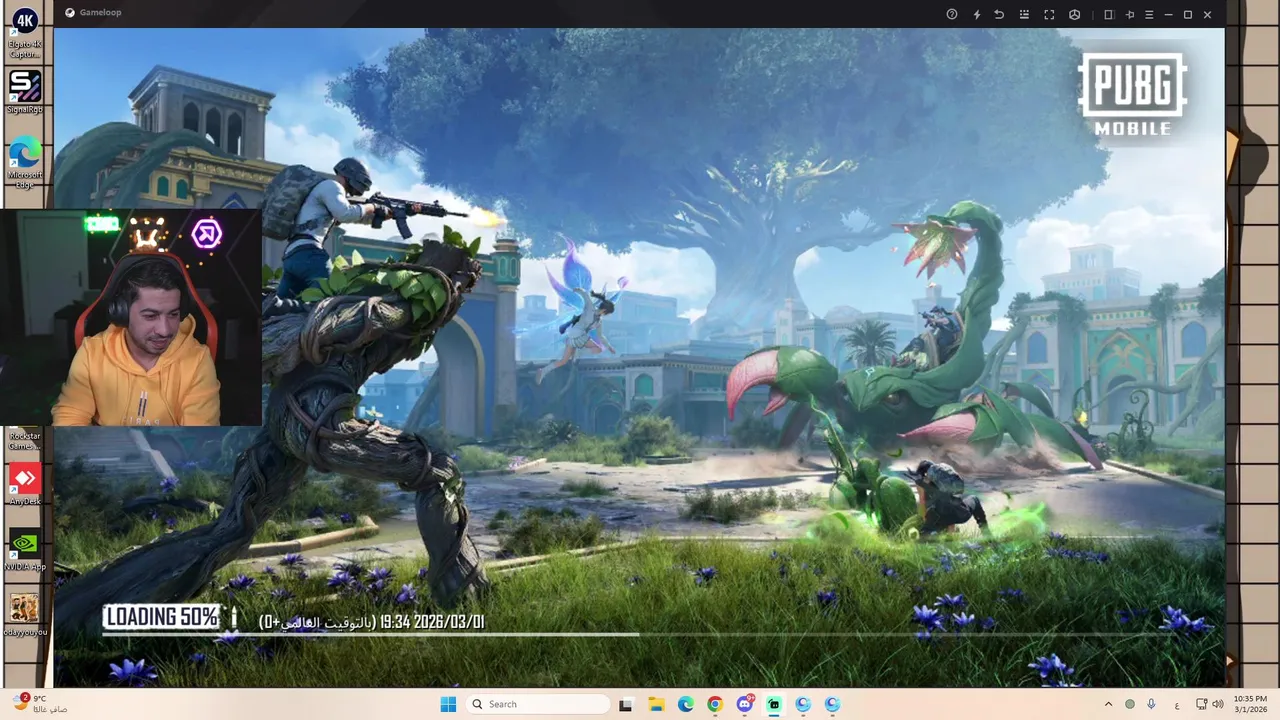
Task: Open the Gameloop help question-mark icon
Action: tap(952, 14)
